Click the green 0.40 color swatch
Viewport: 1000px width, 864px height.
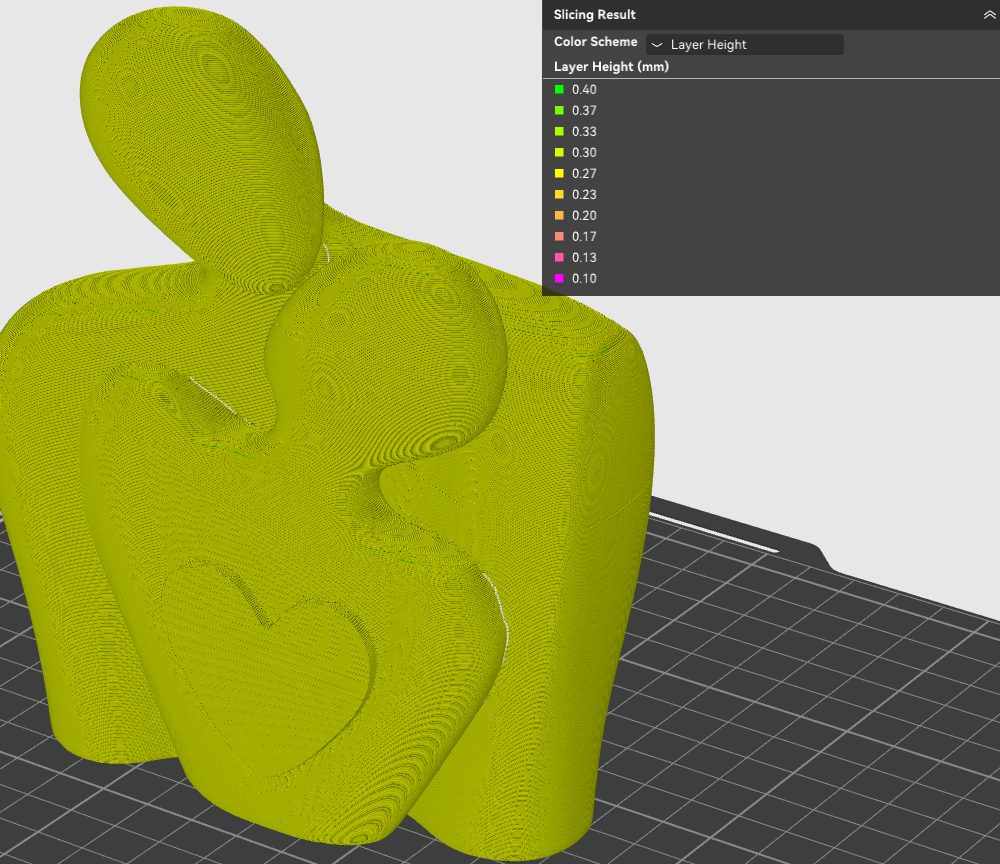(560, 90)
